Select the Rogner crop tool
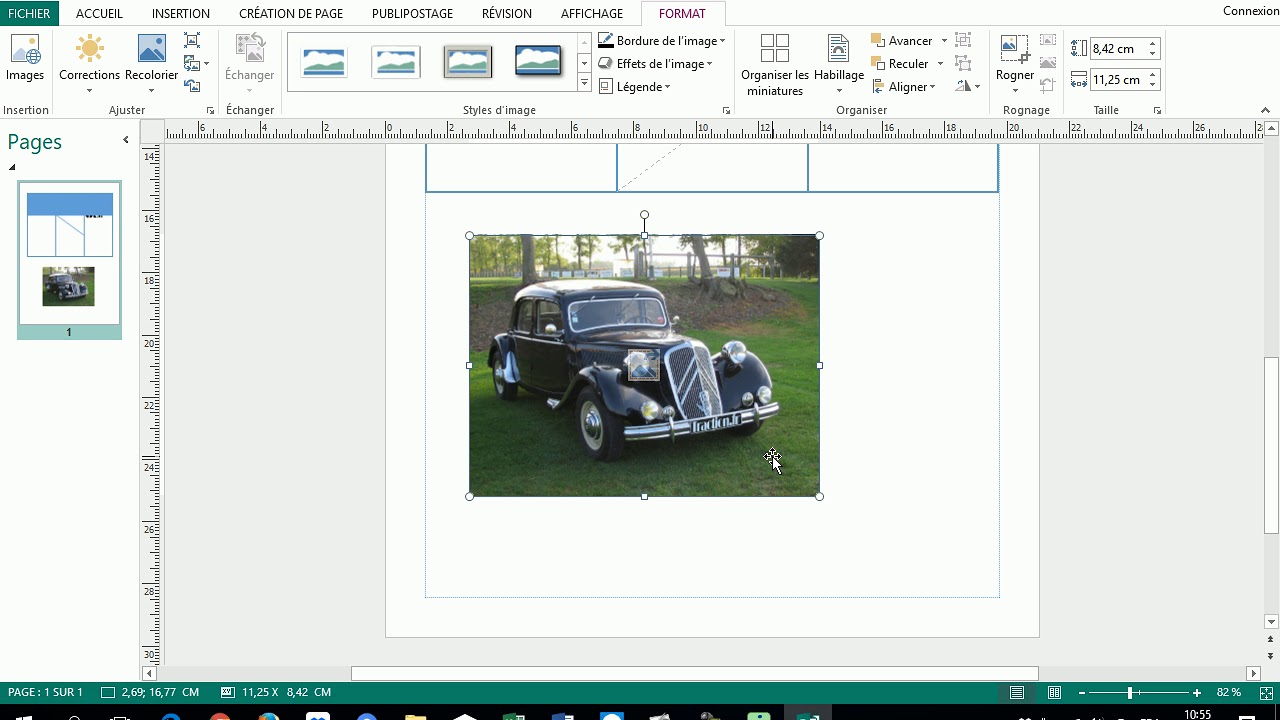This screenshot has height=720, width=1280. click(x=1014, y=58)
